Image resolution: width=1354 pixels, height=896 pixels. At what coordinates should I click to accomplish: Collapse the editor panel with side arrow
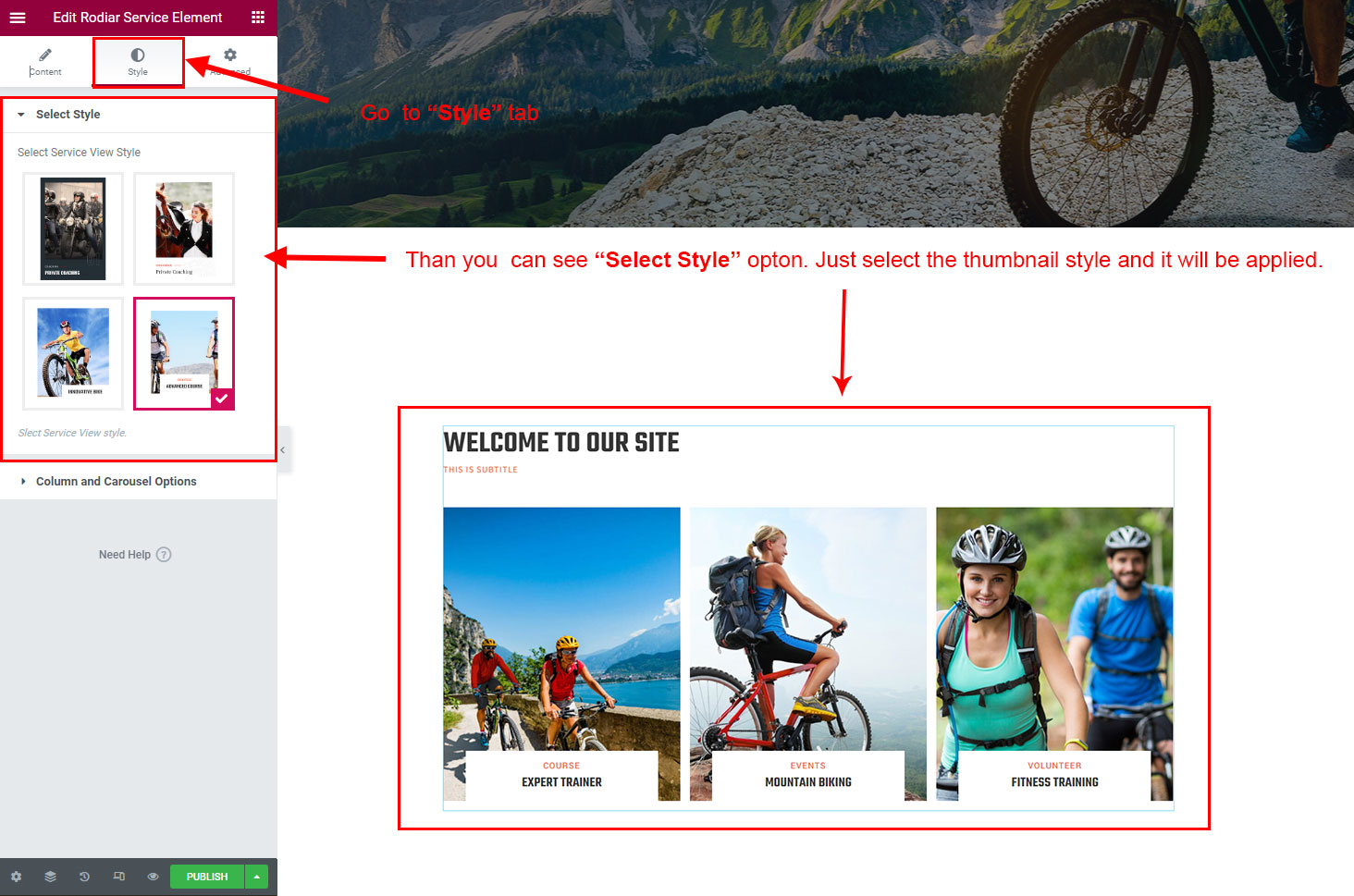pos(283,449)
